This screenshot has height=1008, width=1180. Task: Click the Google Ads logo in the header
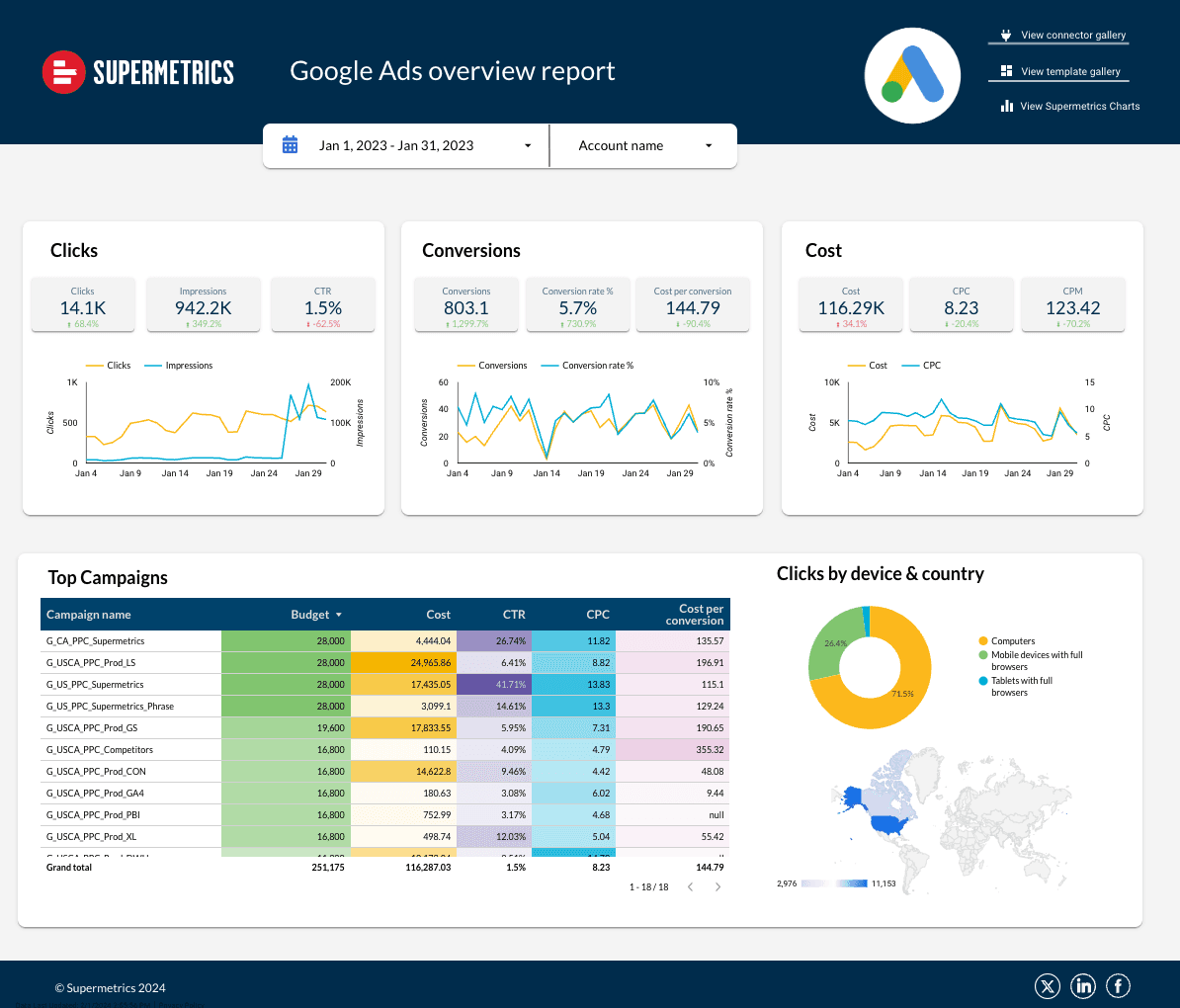pyautogui.click(x=911, y=75)
